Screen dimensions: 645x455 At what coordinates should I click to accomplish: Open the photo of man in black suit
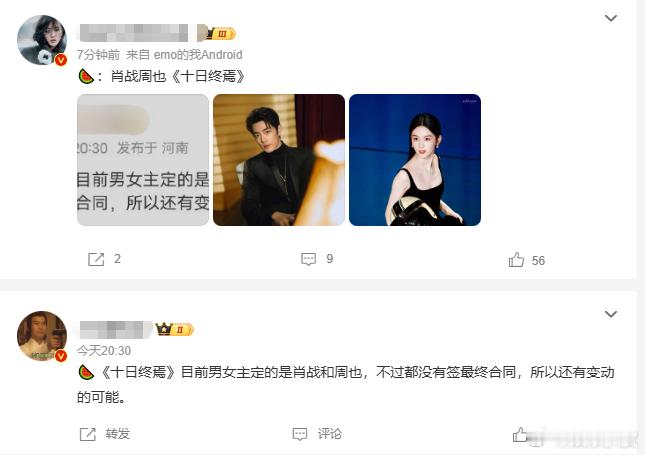tap(279, 160)
